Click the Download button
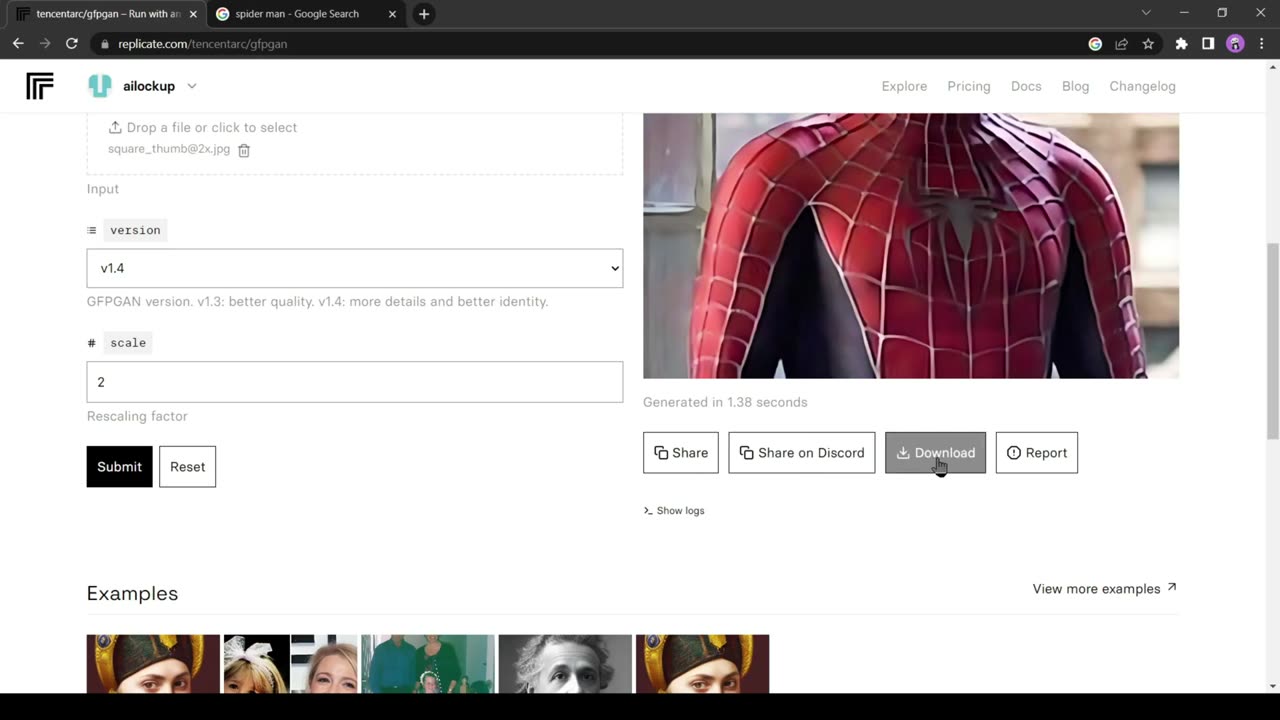The height and width of the screenshot is (720, 1280). [x=935, y=453]
